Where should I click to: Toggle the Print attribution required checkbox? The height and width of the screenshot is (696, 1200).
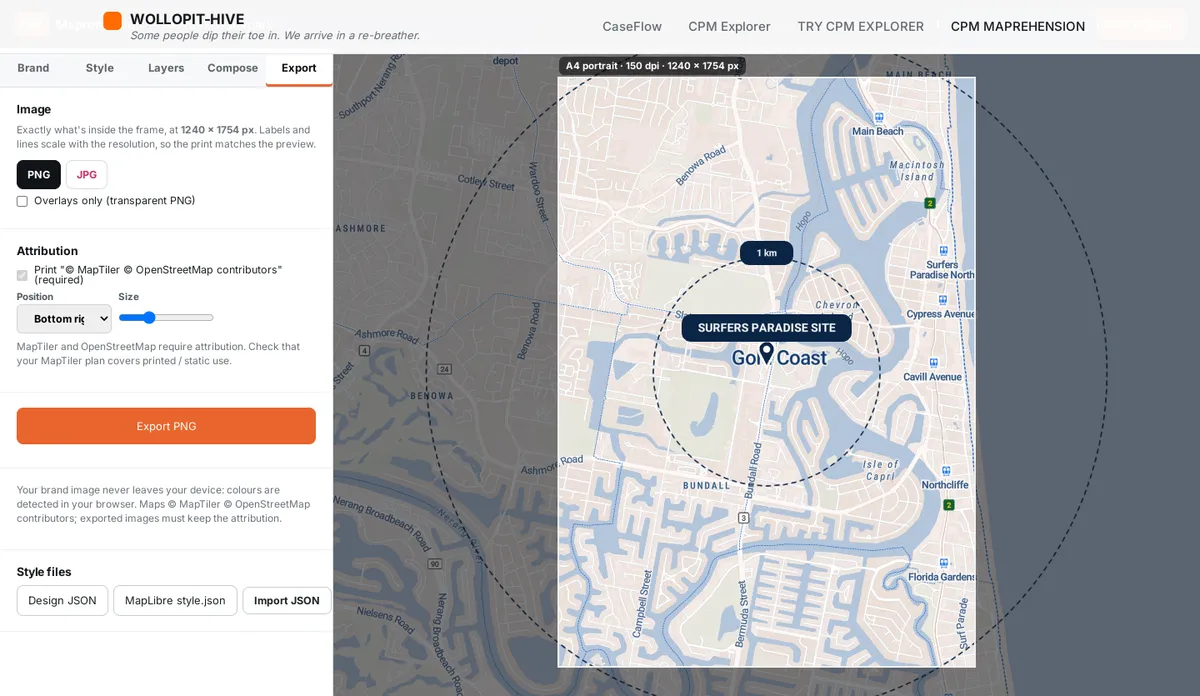pos(22,275)
